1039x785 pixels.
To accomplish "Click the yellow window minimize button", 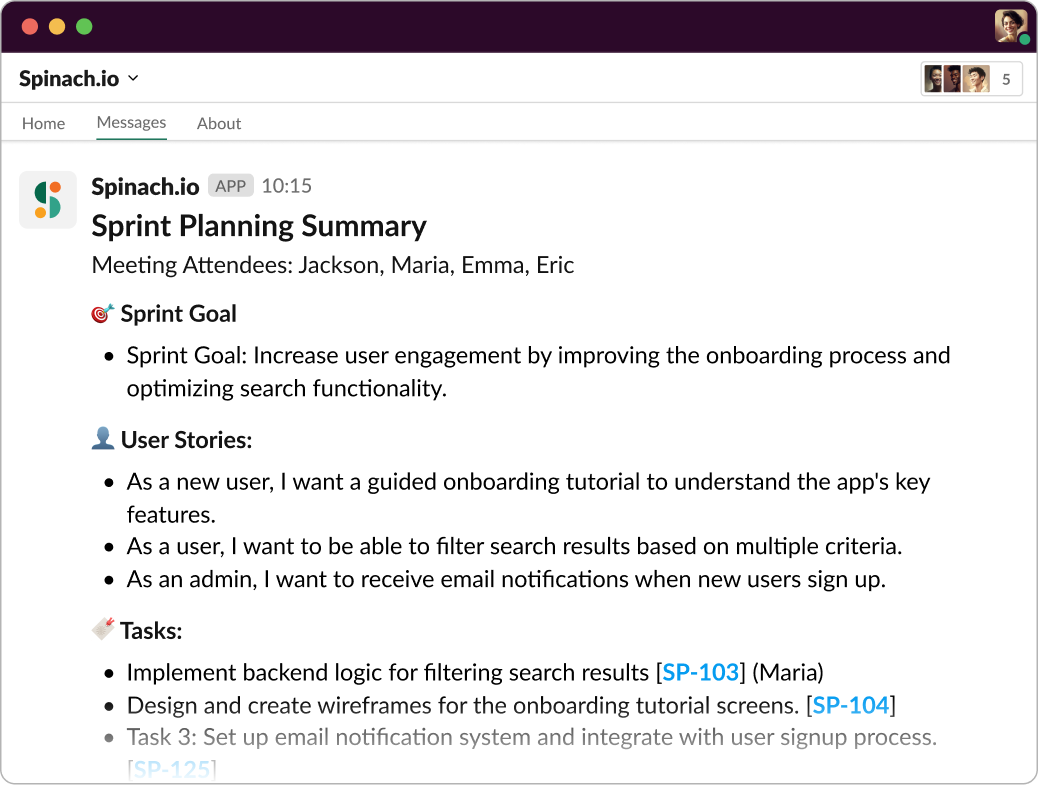I will click(57, 26).
